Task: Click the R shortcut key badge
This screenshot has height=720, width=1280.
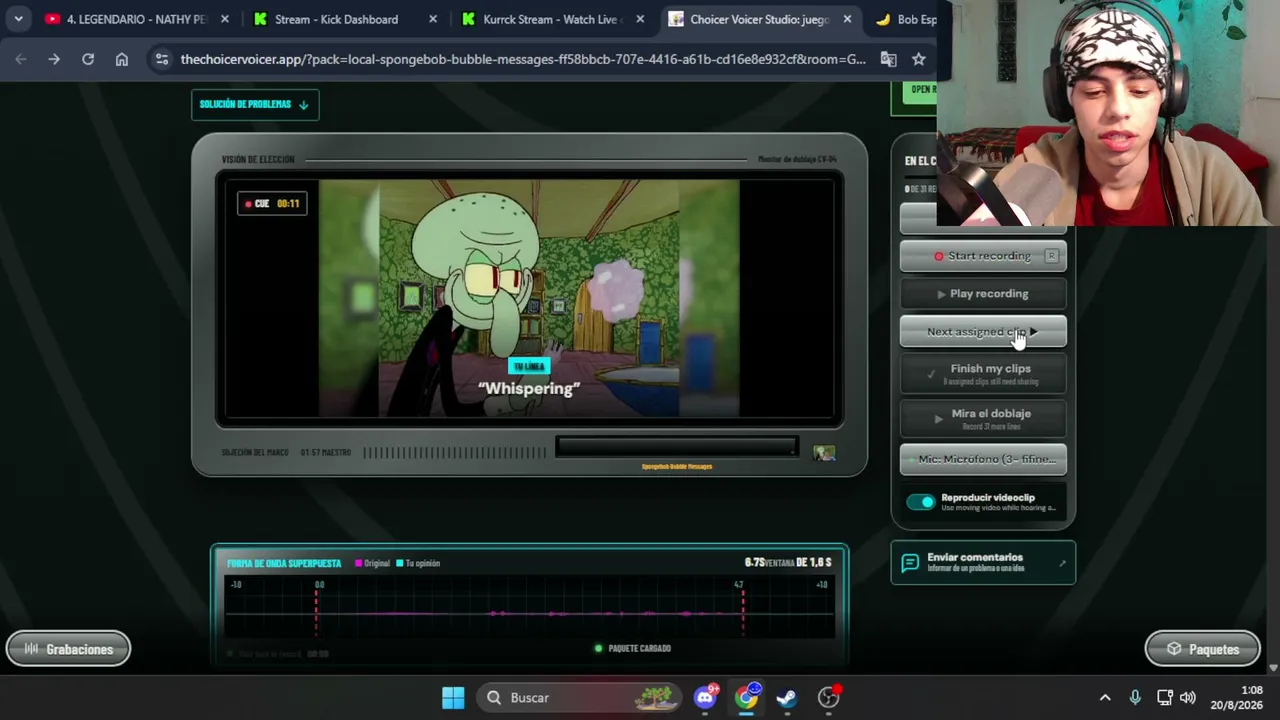Action: pos(1051,256)
